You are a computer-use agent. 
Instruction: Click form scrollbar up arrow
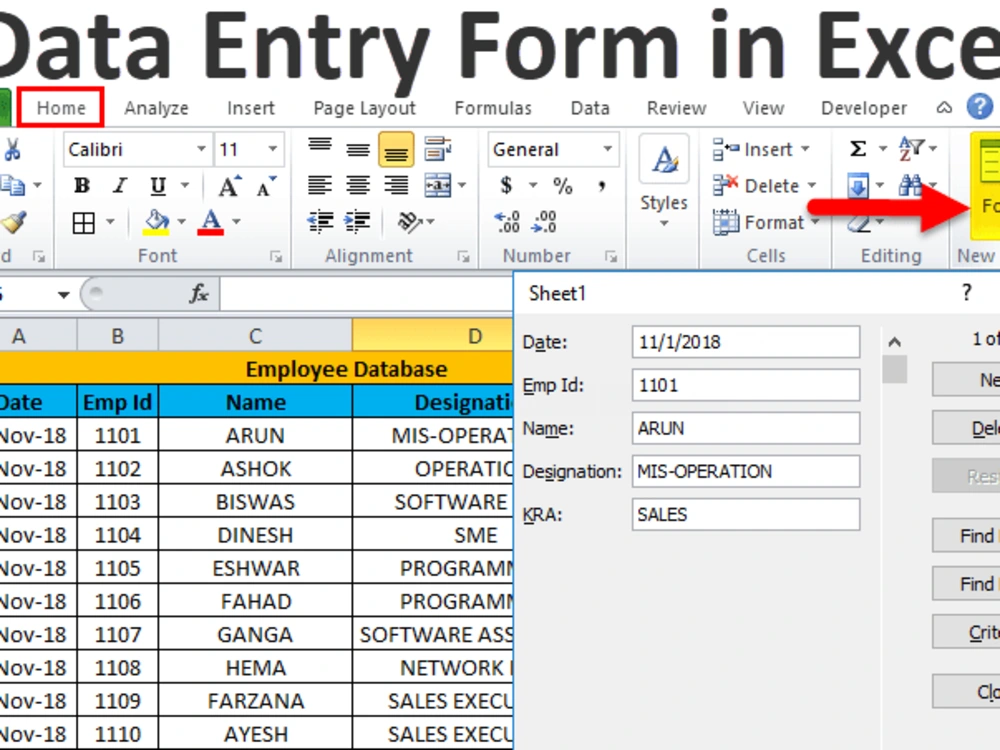894,342
